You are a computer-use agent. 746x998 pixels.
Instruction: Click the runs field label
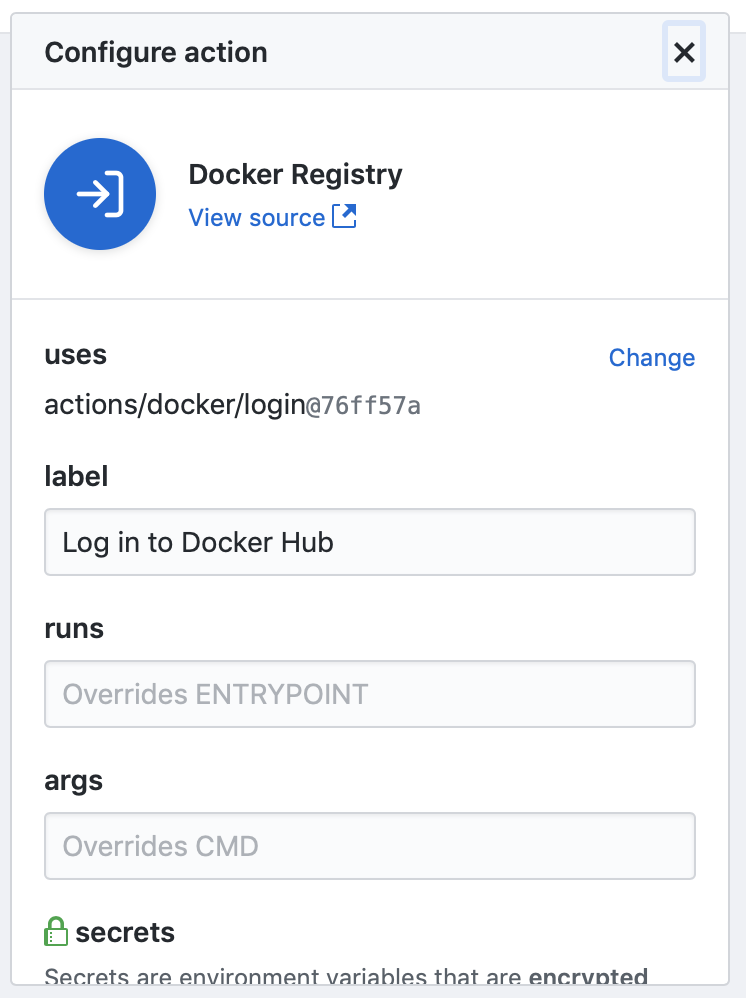point(74,629)
